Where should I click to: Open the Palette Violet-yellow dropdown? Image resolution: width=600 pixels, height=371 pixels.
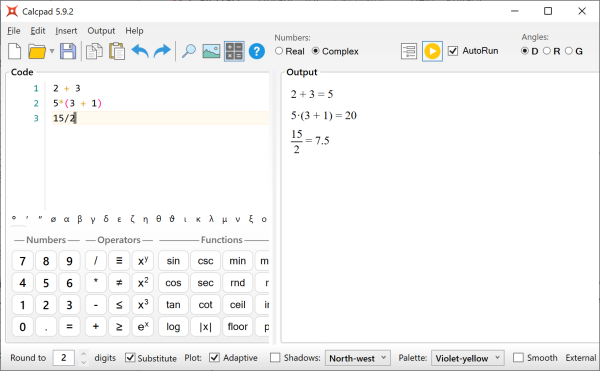(x=468, y=358)
